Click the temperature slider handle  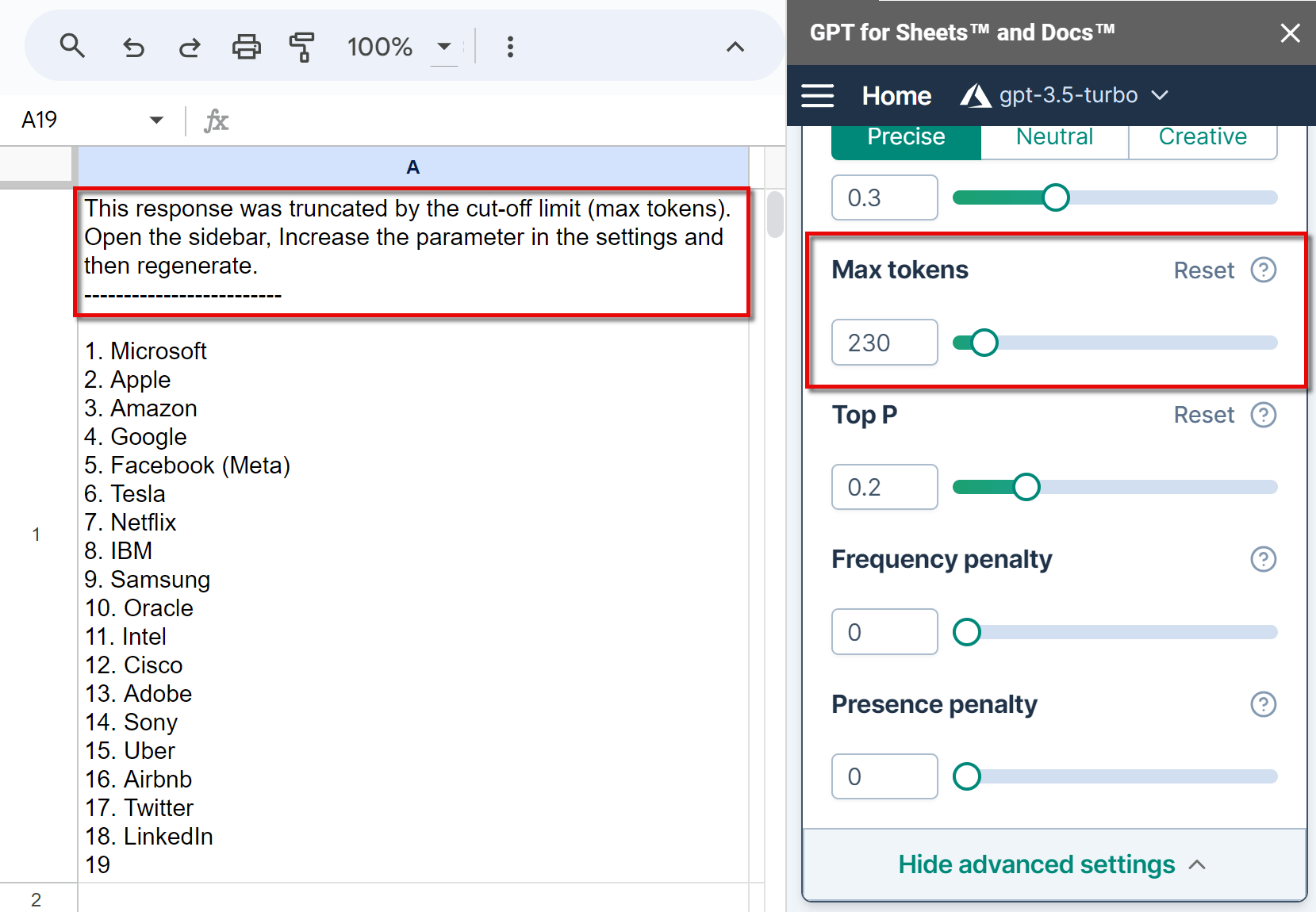point(1056,197)
